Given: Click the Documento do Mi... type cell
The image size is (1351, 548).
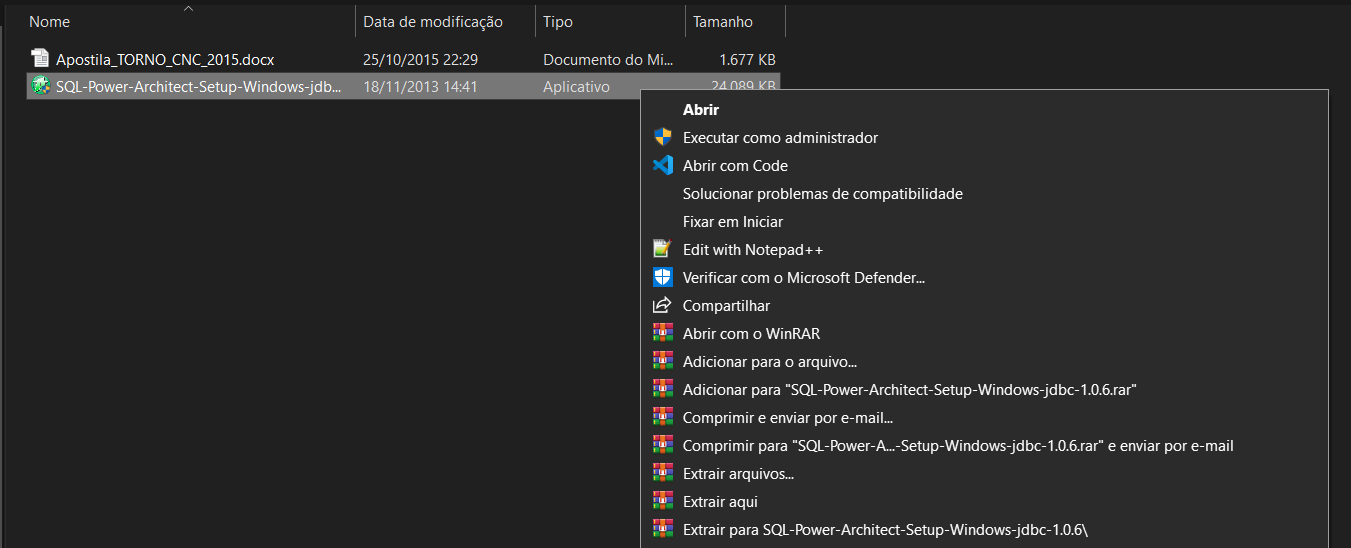Looking at the screenshot, I should [x=609, y=60].
